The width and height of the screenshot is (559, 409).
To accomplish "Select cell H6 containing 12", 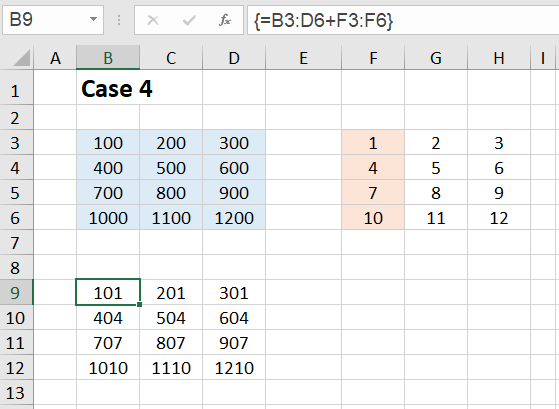I will coord(499,218).
